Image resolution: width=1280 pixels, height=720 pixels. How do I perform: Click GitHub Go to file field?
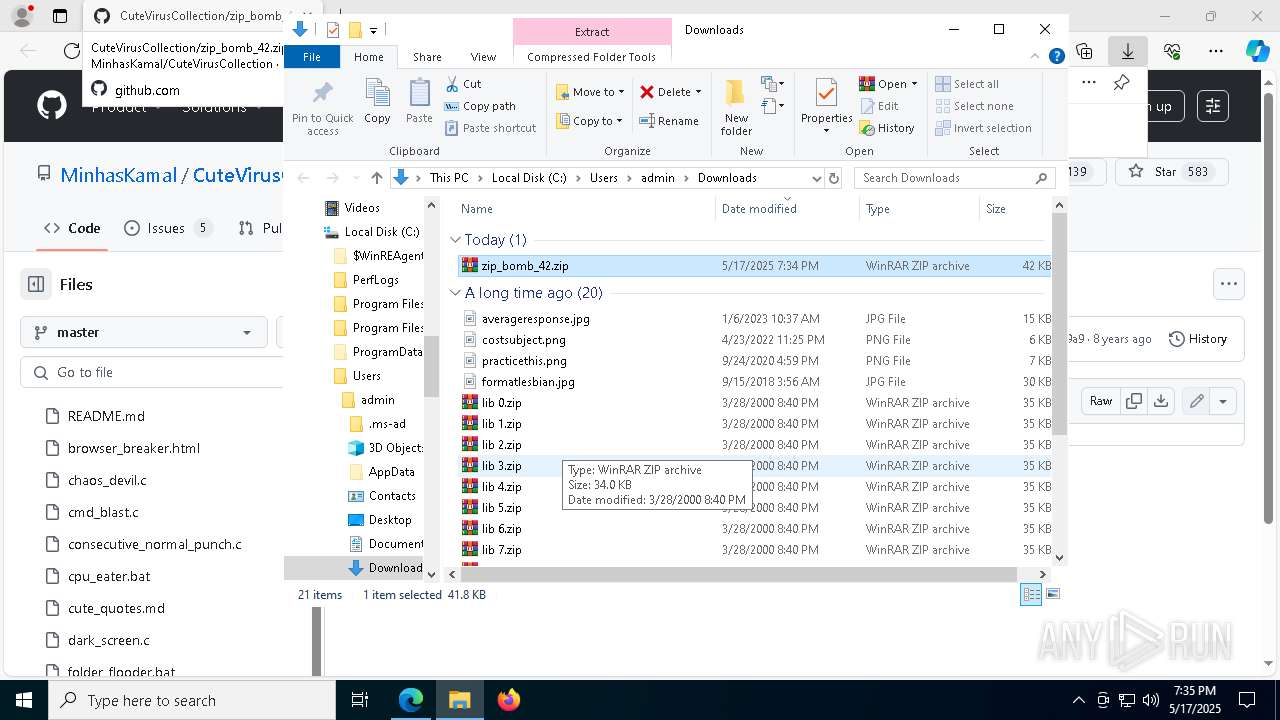pos(150,372)
